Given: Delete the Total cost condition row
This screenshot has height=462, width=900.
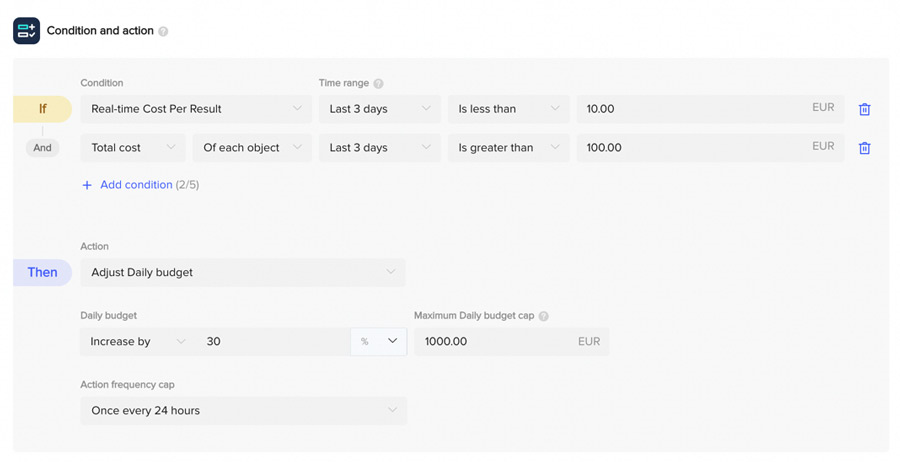Looking at the screenshot, I should [x=864, y=148].
